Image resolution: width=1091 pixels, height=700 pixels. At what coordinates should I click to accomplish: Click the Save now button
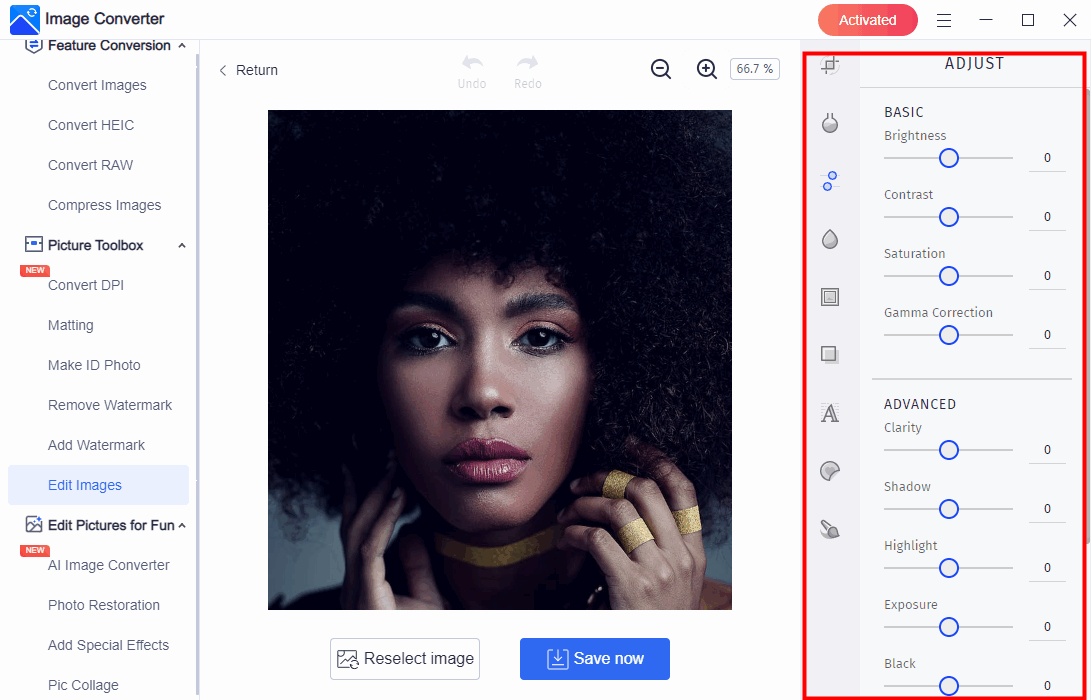coord(595,659)
